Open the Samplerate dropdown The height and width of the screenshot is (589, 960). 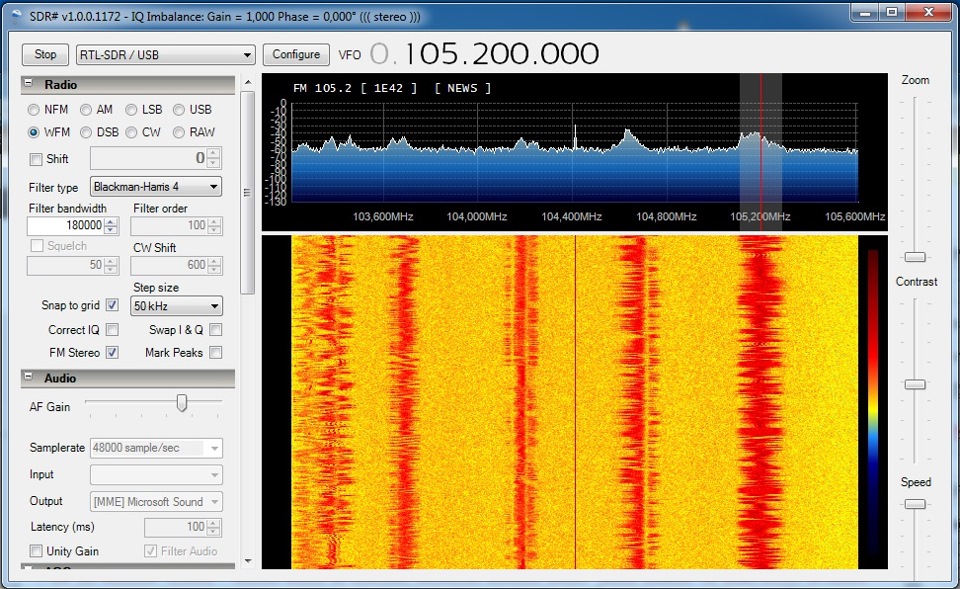point(156,448)
